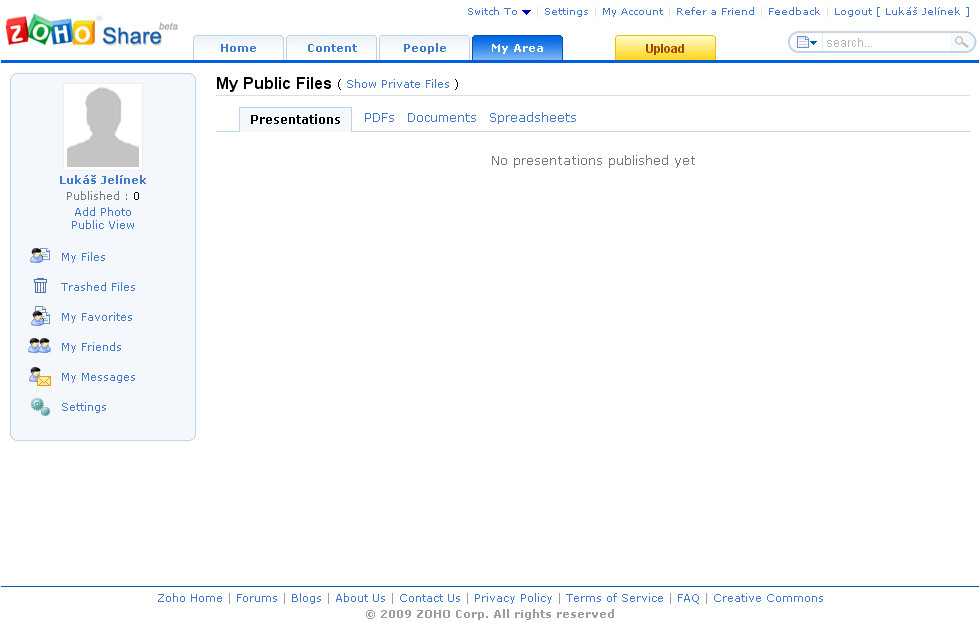Select the Spreadsheets file tab
The width and height of the screenshot is (980, 631).
[x=532, y=118]
